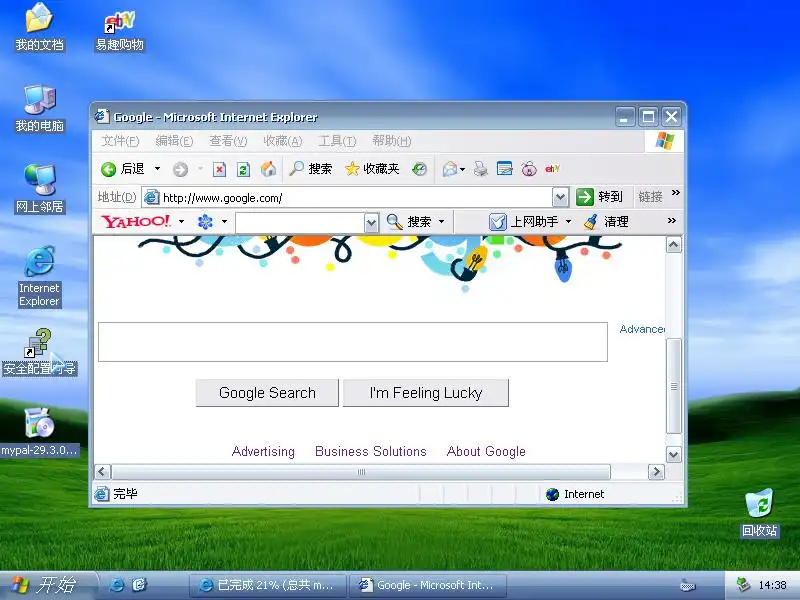The height and width of the screenshot is (600, 800).
Task: Select the 回收站 recycle bin icon
Action: (x=759, y=513)
